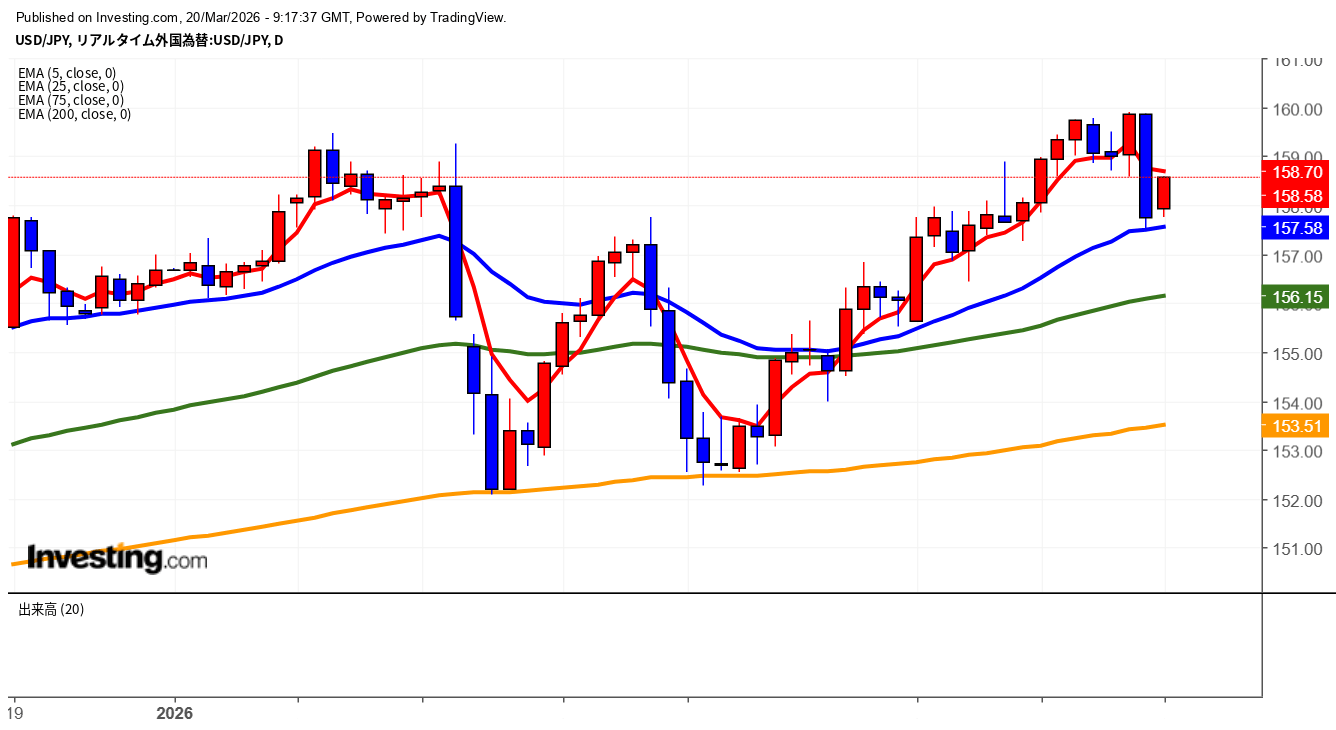Click the 152.00 price axis label
Viewport: 1336px width, 730px height.
point(1297,500)
